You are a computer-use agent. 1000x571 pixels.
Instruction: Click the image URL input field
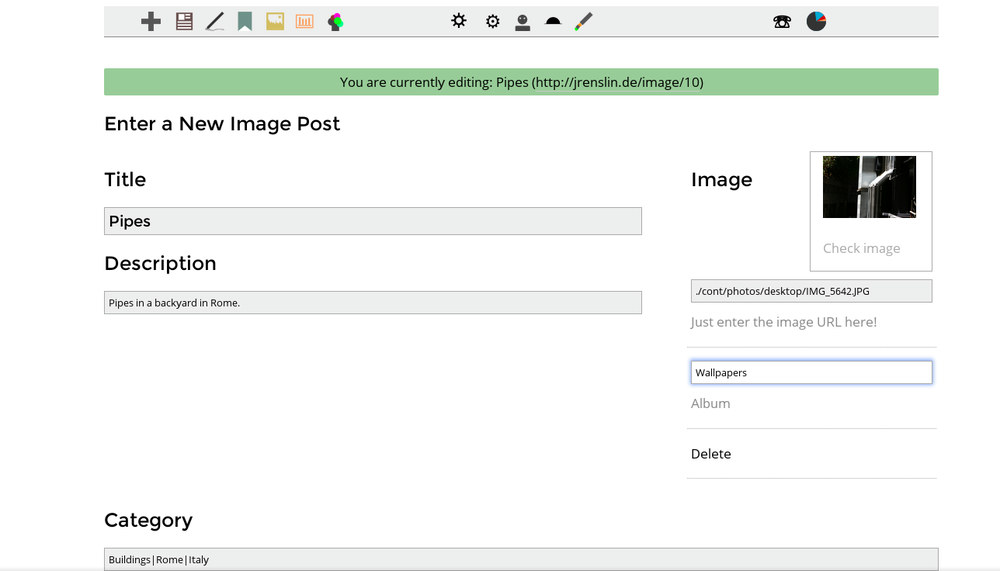point(811,291)
